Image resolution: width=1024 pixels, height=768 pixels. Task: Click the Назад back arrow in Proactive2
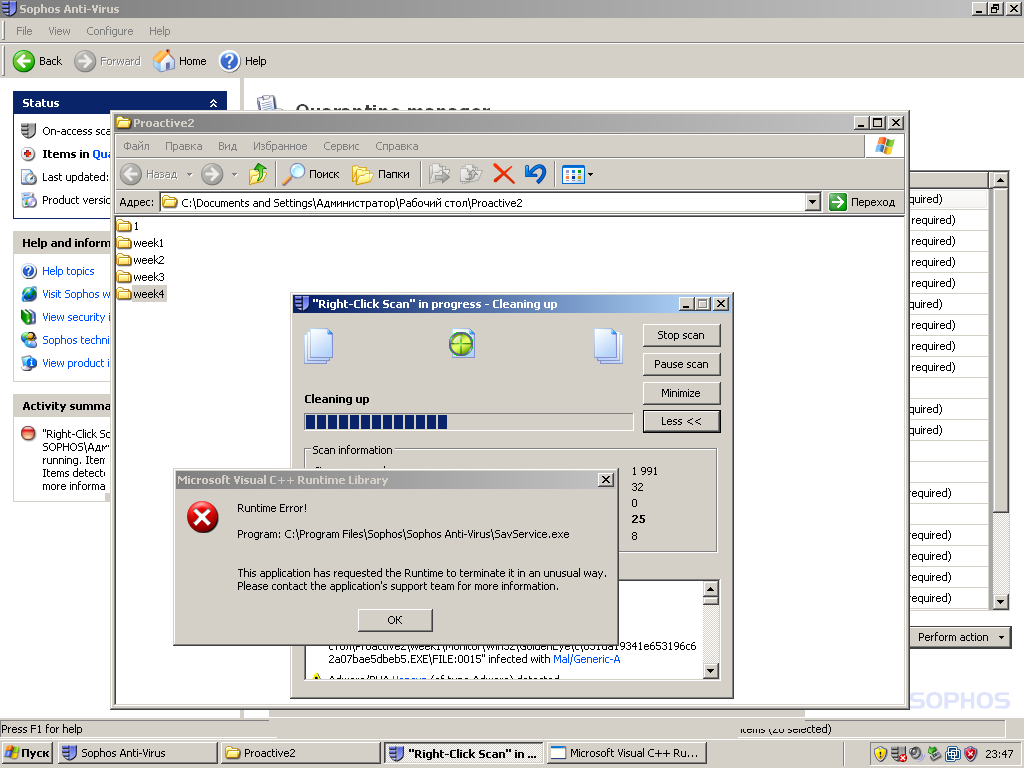131,174
